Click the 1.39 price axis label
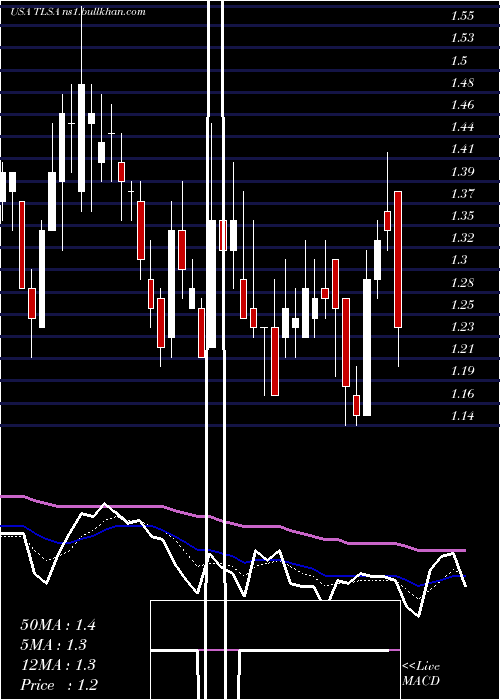The width and height of the screenshot is (500, 700). pyautogui.click(x=462, y=171)
